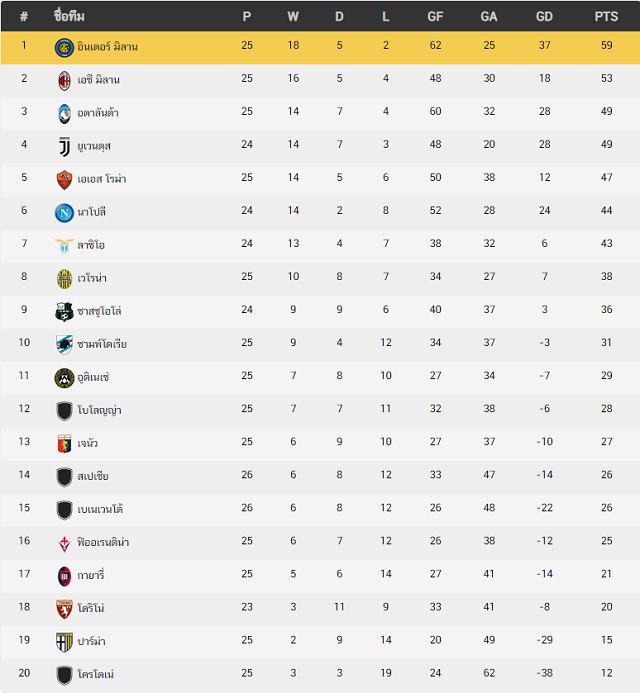Image resolution: width=640 pixels, height=693 pixels.
Task: Open the เวโรน่า team link
Action: pyautogui.click(x=92, y=278)
